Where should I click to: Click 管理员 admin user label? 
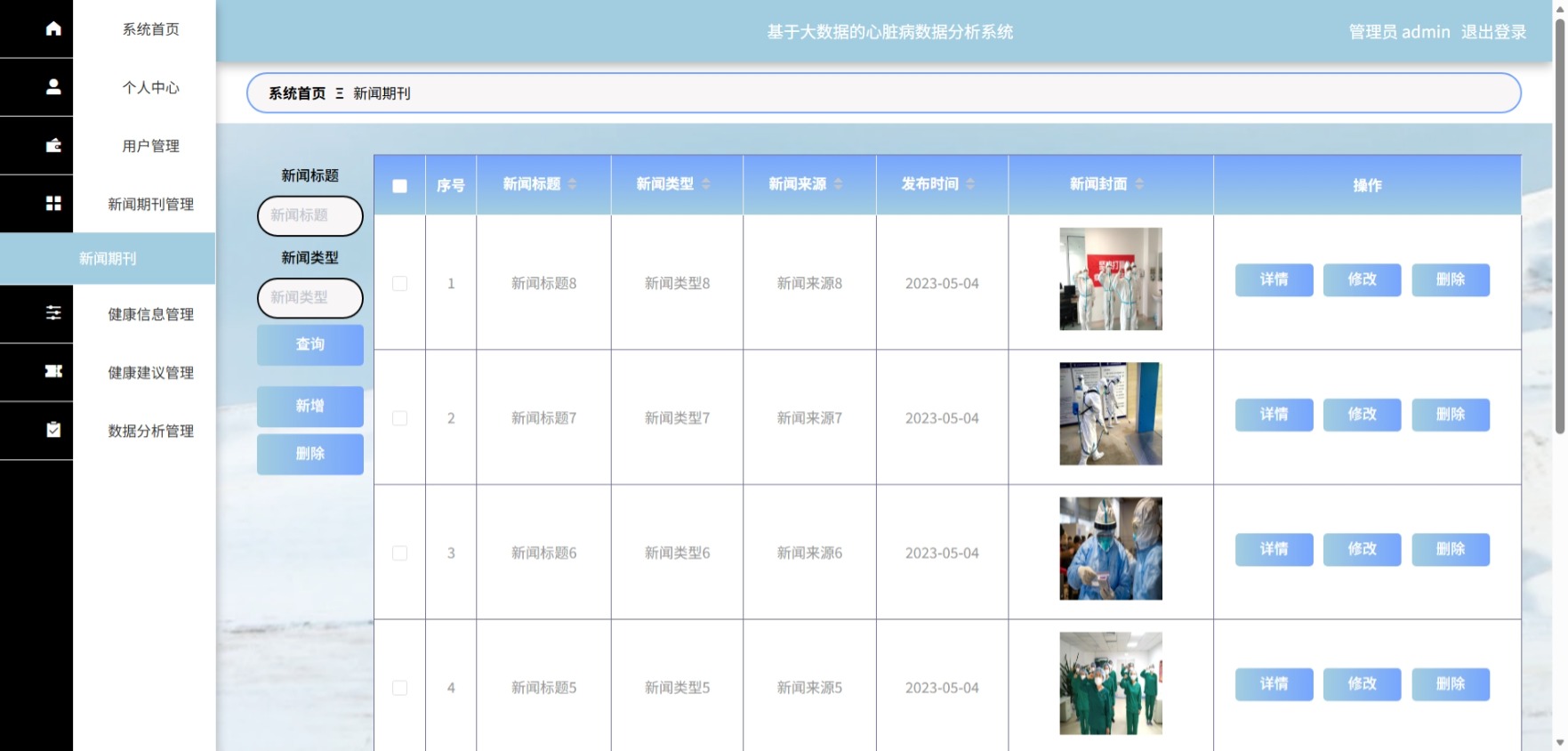(1399, 32)
